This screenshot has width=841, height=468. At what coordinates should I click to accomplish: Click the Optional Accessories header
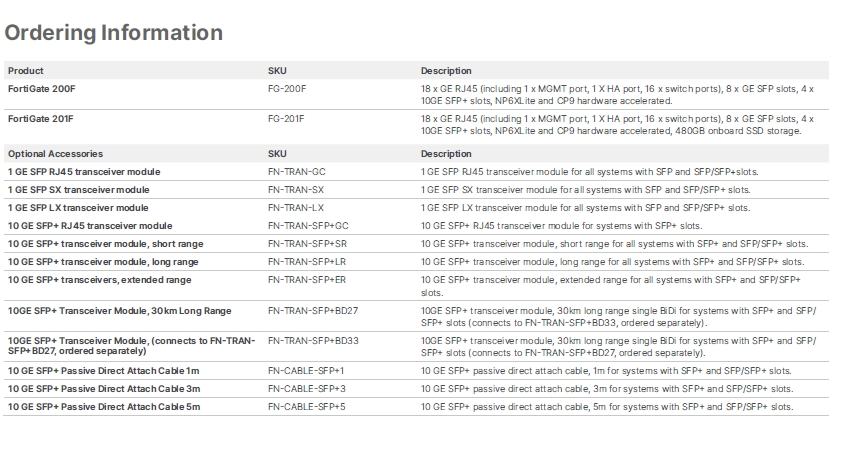(55, 154)
